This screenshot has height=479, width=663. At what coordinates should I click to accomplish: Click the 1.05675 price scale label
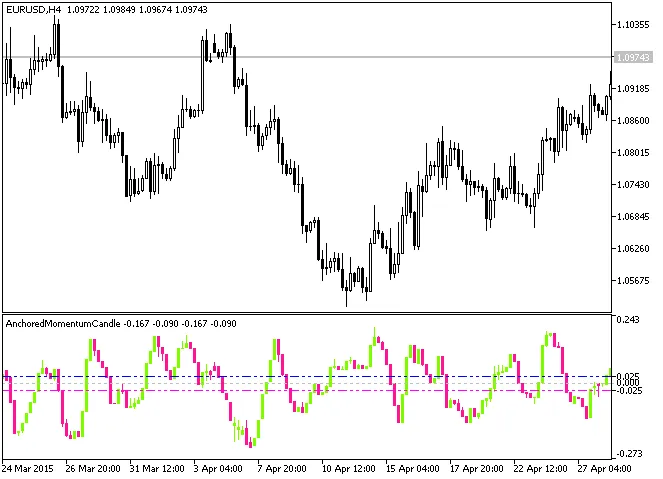click(635, 280)
